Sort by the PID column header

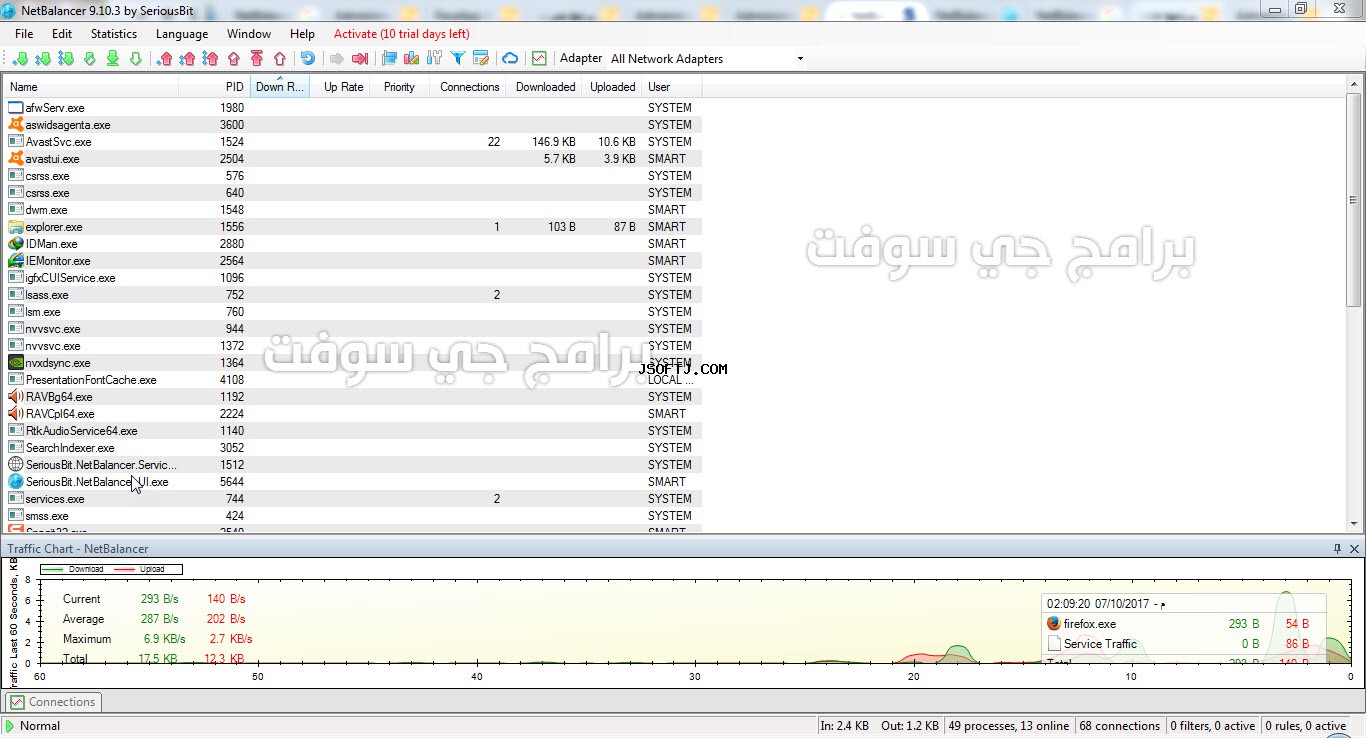click(x=214, y=87)
